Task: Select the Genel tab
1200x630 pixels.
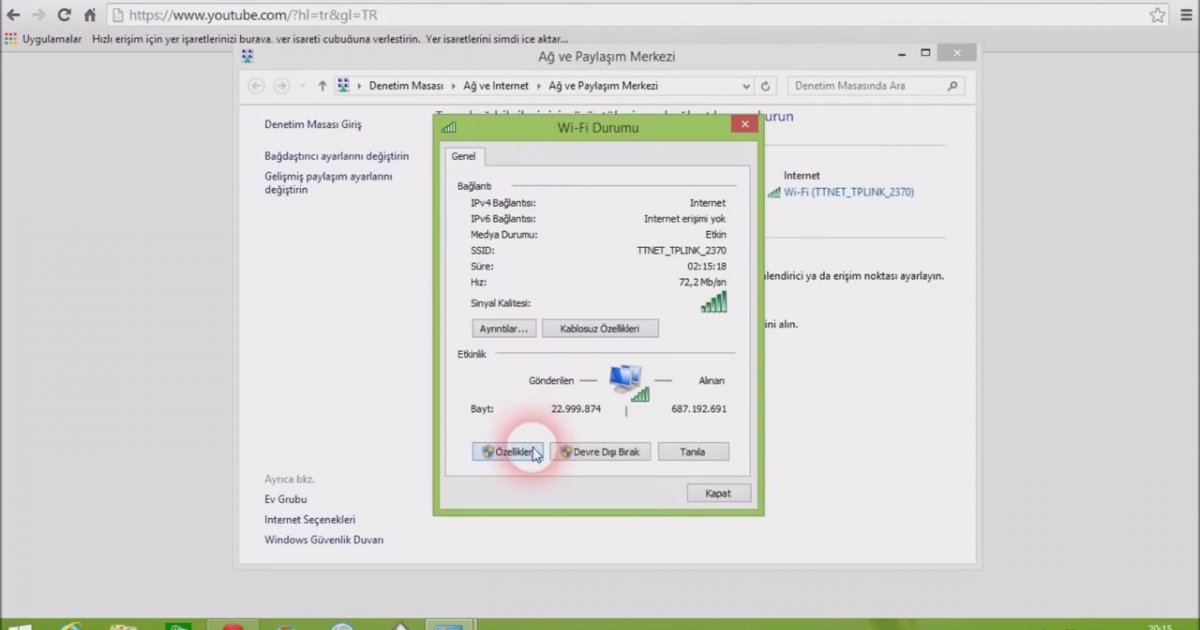Action: coord(464,157)
